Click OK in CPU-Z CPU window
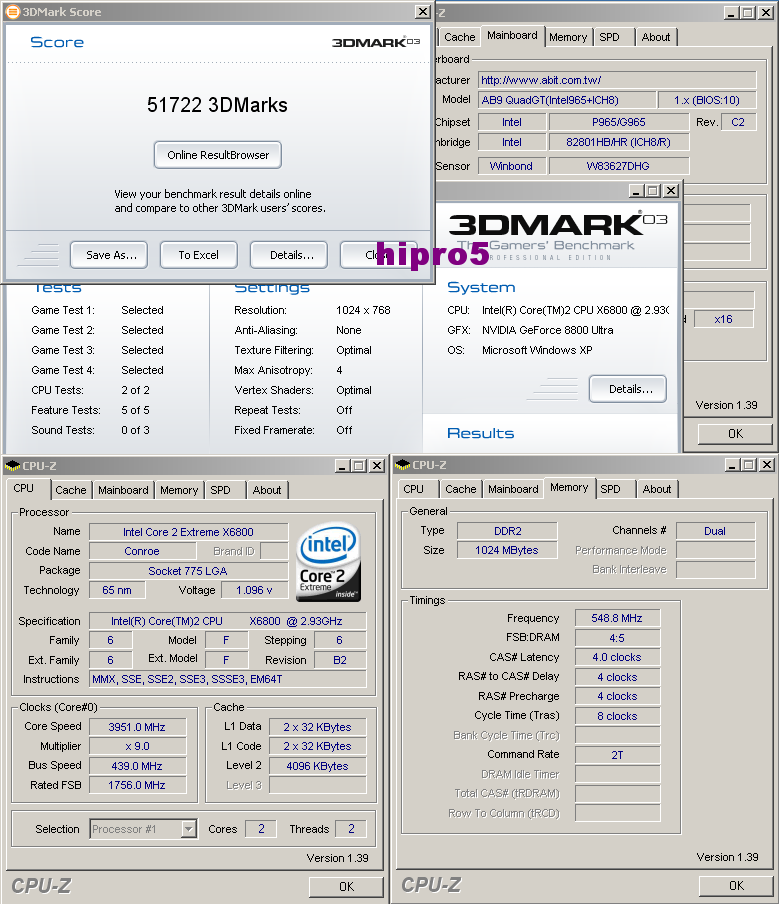 point(346,886)
